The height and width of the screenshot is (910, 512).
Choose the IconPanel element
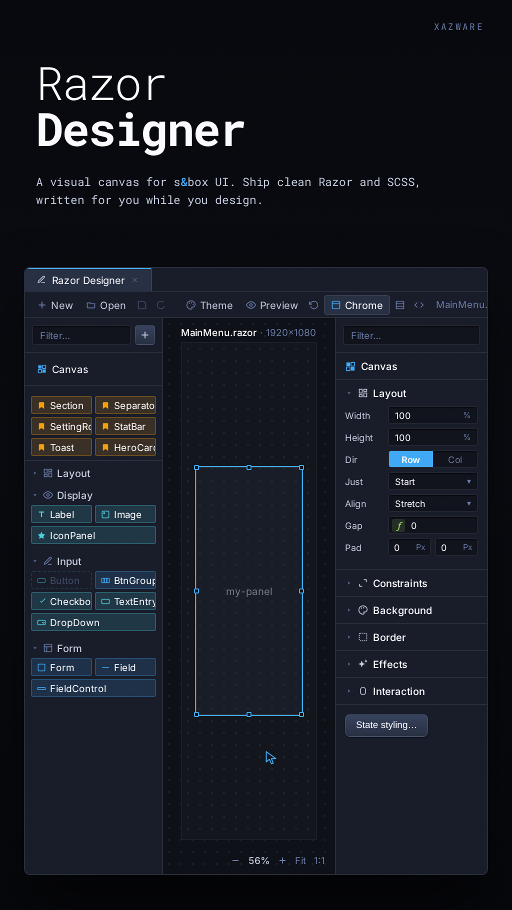[93, 535]
